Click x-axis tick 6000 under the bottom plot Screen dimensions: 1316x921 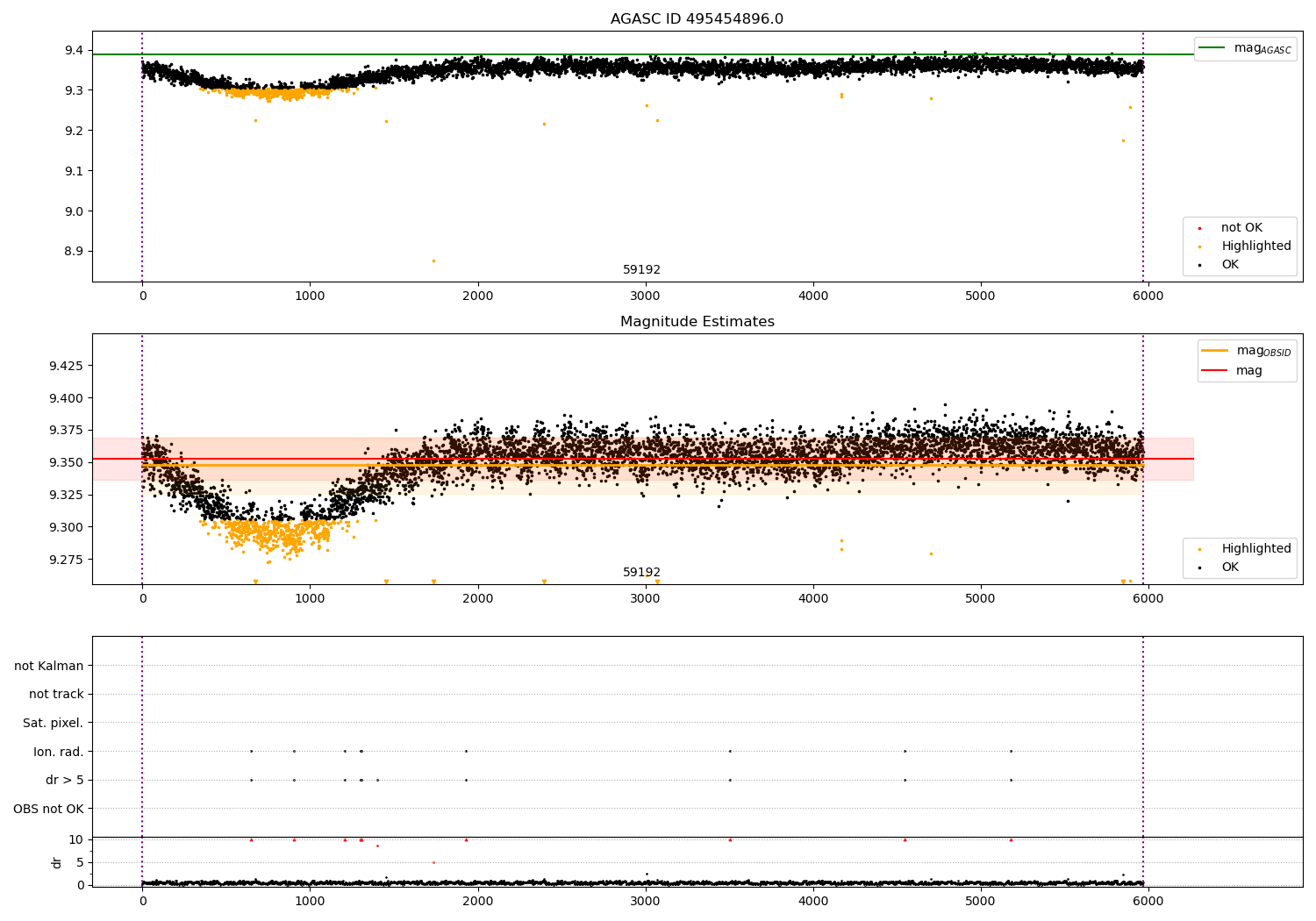click(x=1148, y=902)
